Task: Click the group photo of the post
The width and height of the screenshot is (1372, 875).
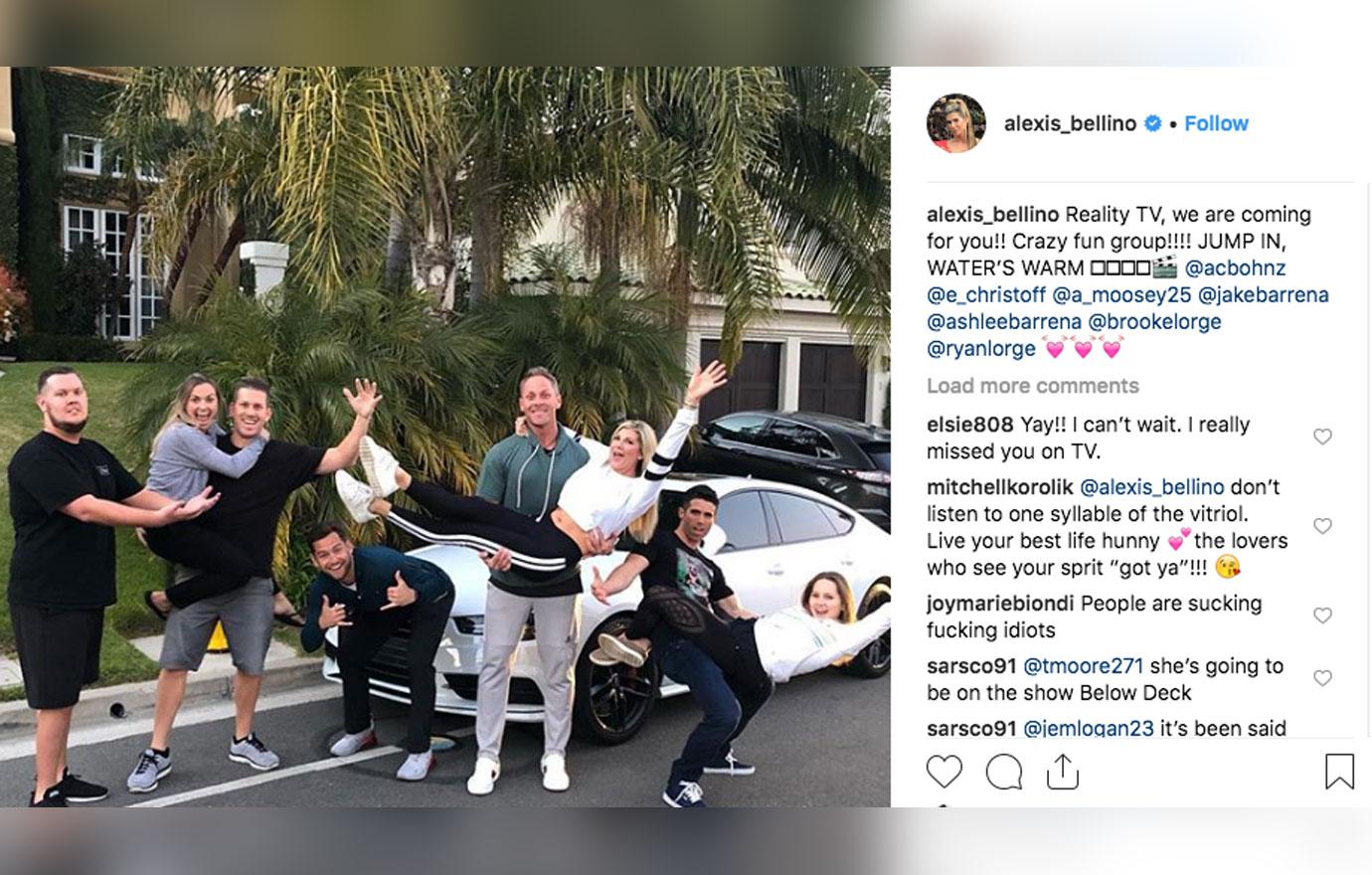Action: [x=445, y=437]
